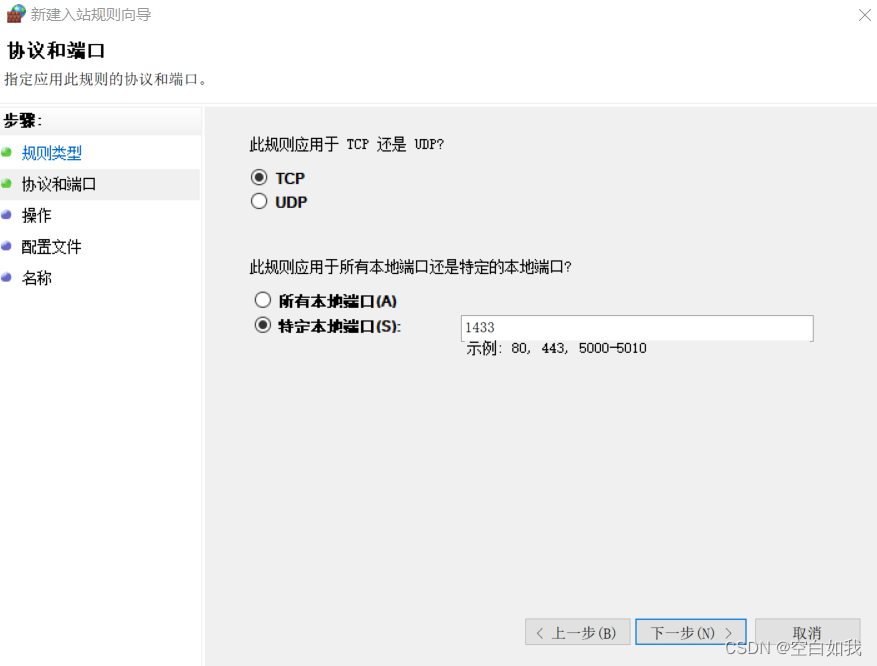Click green bullet beside 协议和端口
Screen dimensions: 877x666
point(7,183)
